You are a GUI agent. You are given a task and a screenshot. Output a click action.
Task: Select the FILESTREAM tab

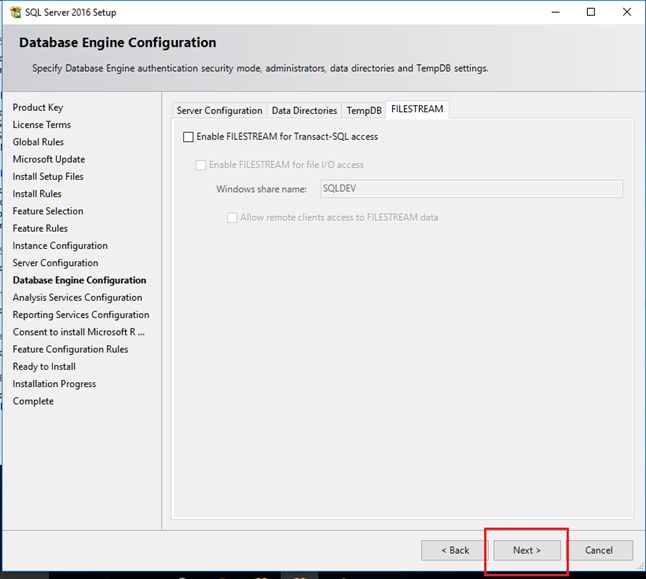pos(417,109)
